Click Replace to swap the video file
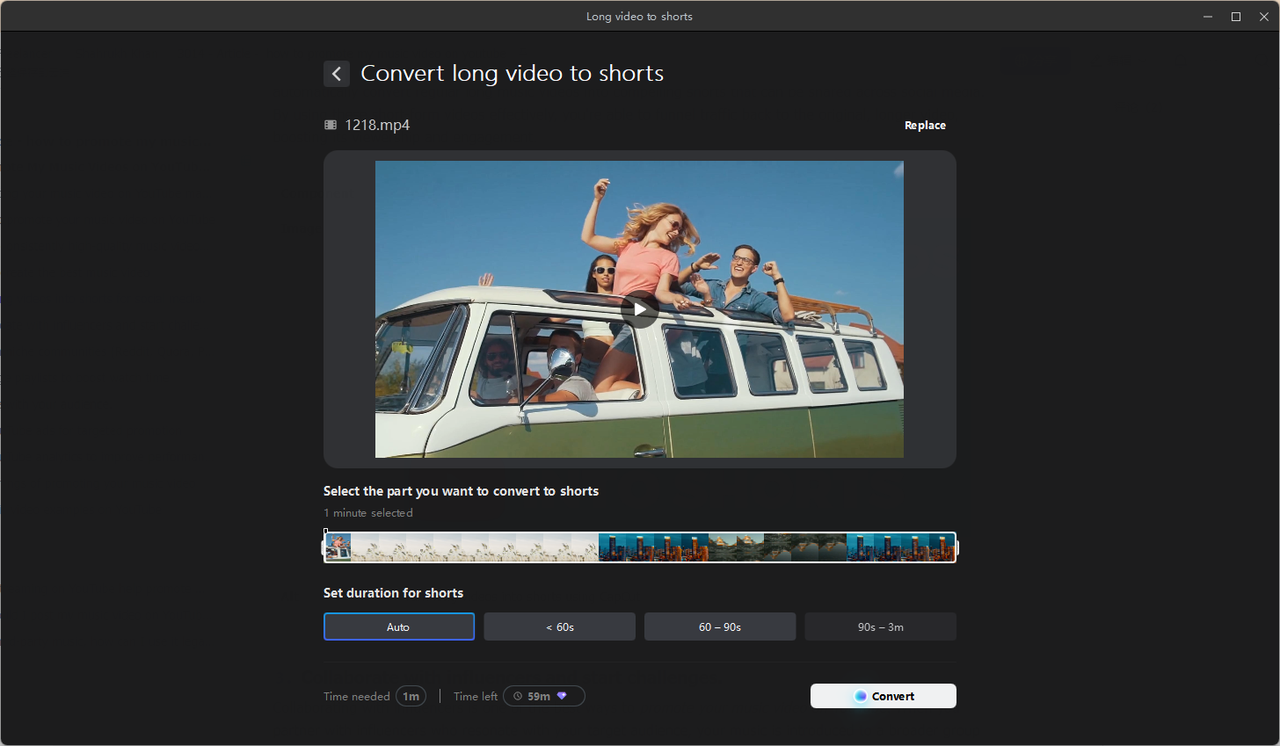This screenshot has width=1280, height=746. pyautogui.click(x=924, y=125)
